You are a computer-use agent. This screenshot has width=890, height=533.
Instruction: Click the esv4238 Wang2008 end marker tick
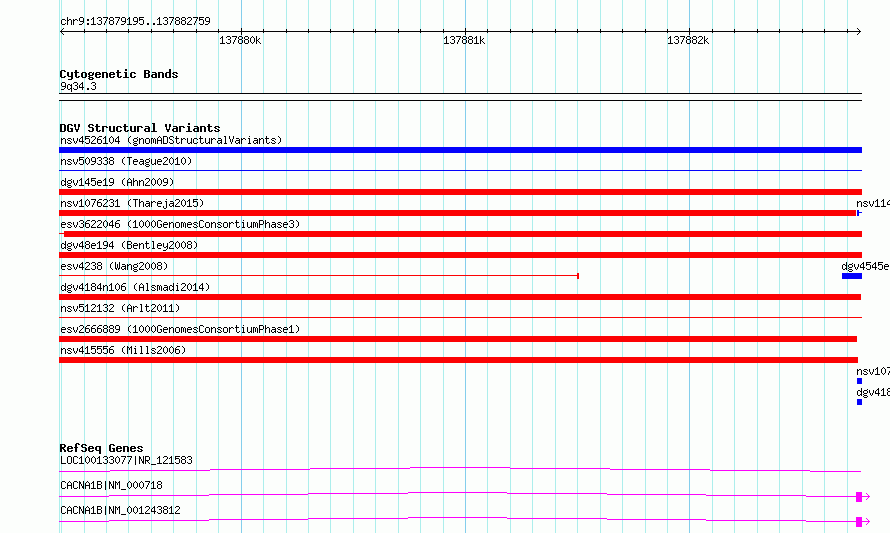[x=578, y=276]
